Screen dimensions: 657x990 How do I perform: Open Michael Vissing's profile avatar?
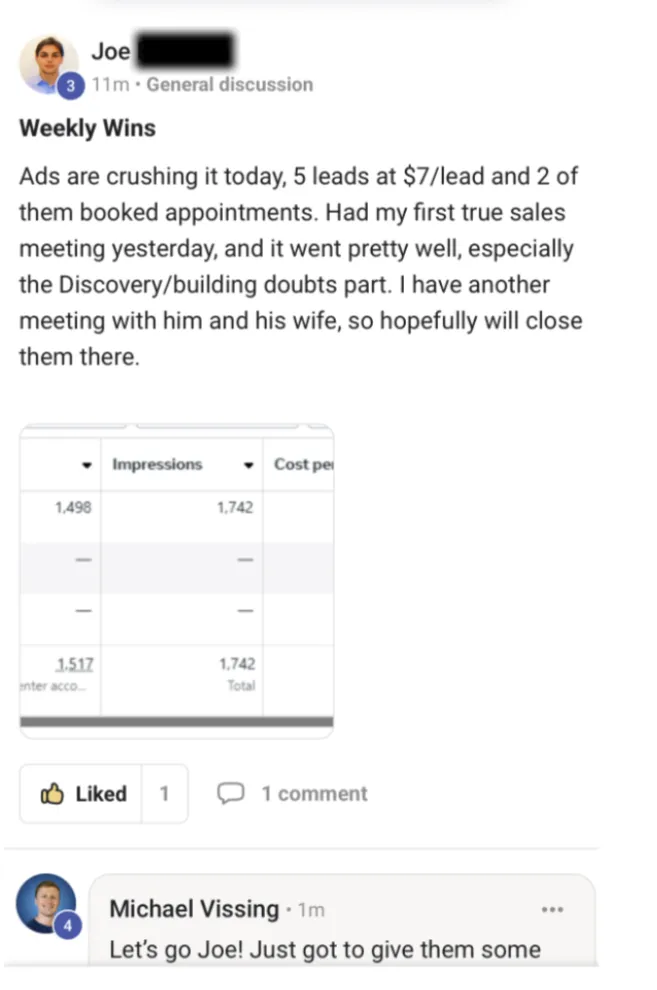pos(46,903)
